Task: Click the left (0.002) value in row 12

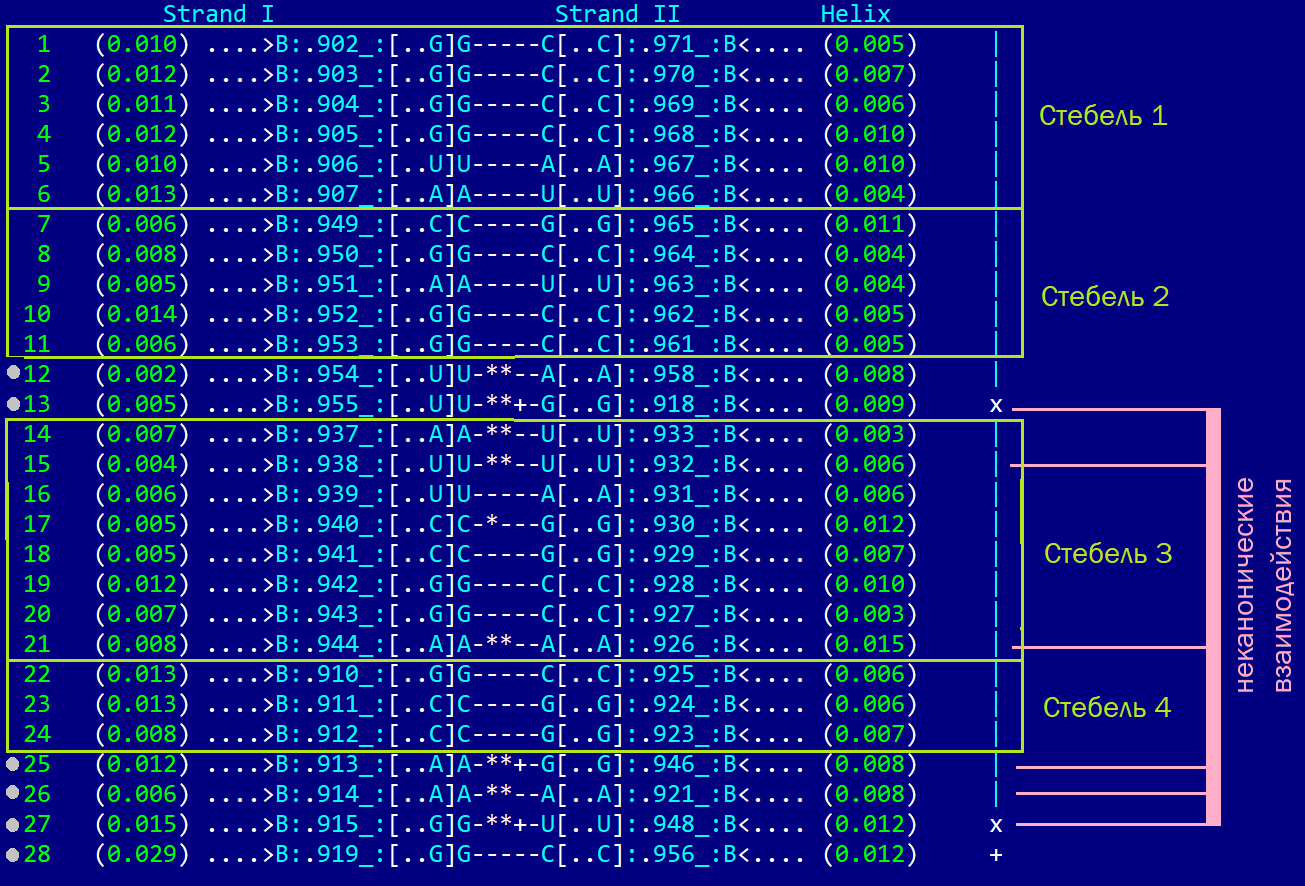Action: coord(142,374)
